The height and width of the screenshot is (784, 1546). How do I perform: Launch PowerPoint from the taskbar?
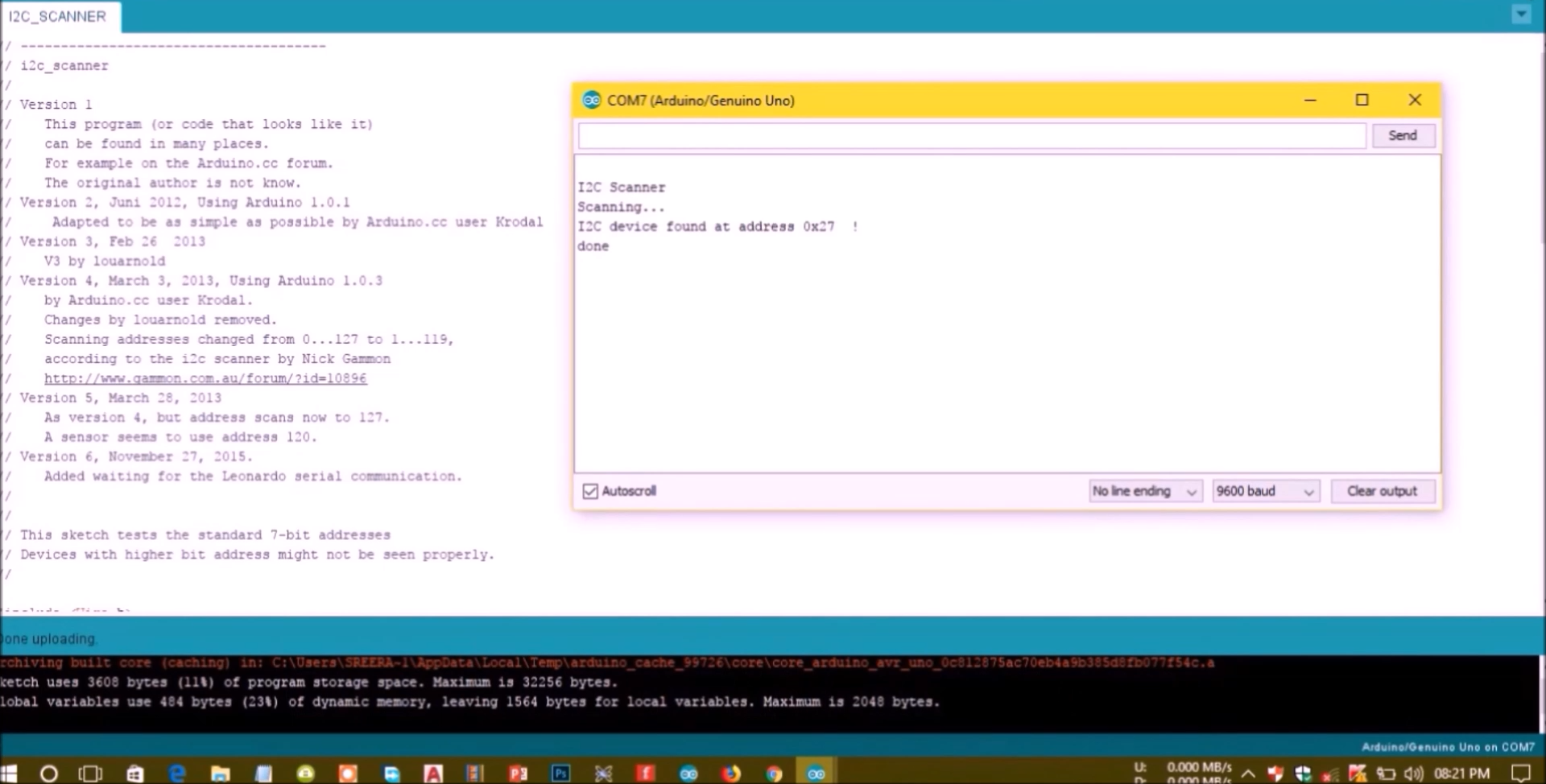pos(519,773)
